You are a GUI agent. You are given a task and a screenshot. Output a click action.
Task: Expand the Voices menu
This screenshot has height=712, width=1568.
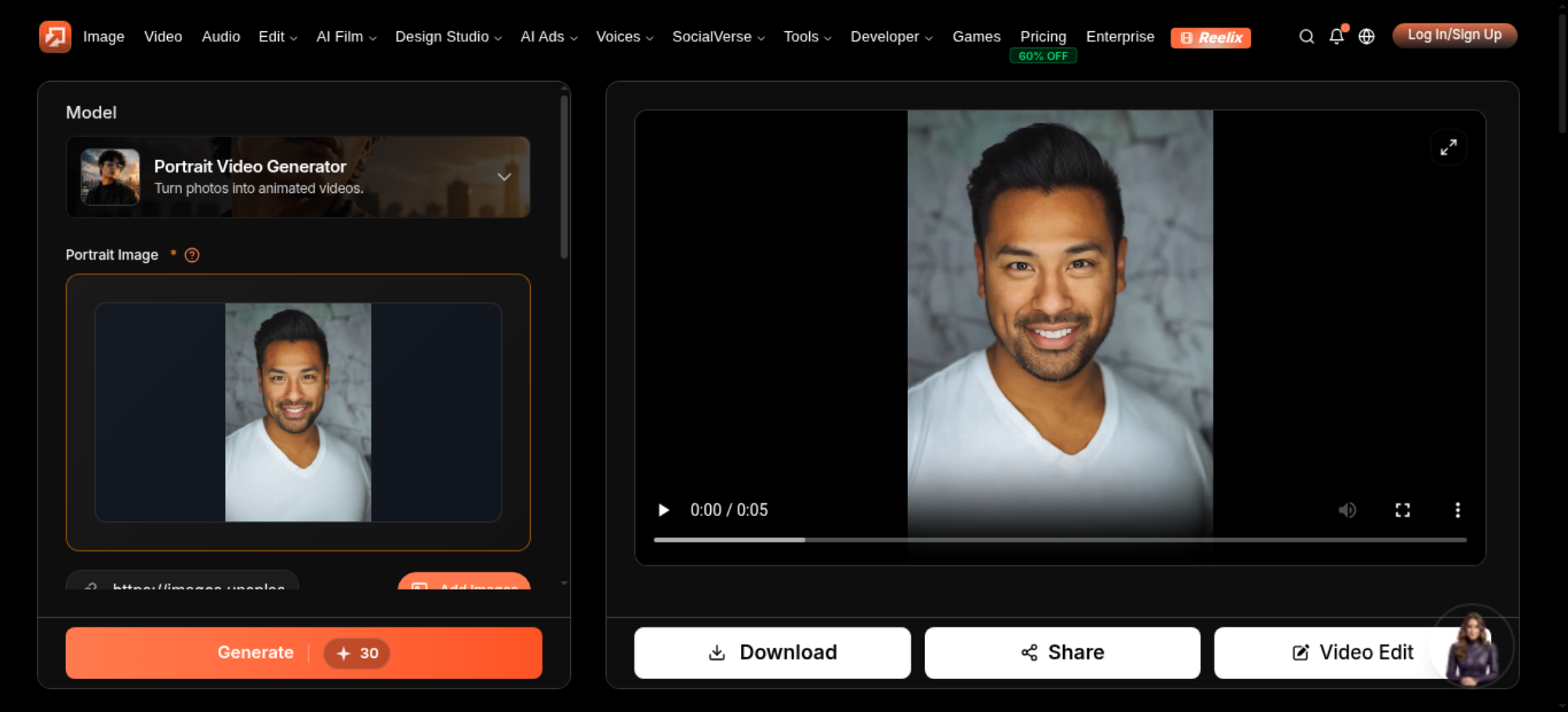click(x=625, y=37)
